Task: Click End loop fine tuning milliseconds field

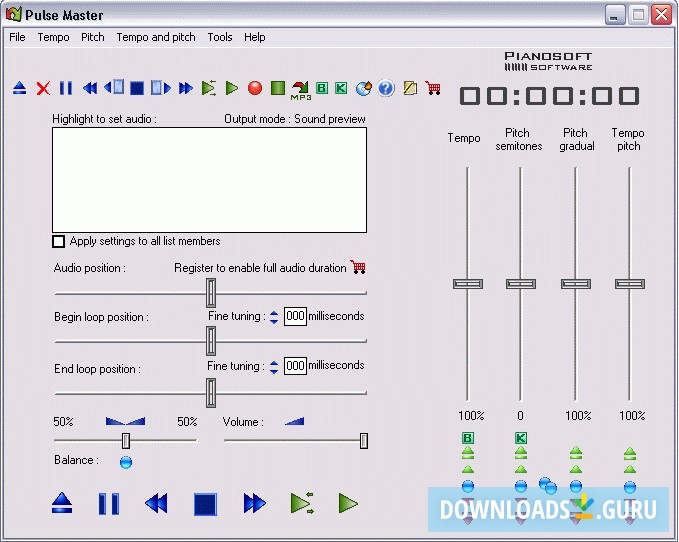Action: tap(295, 366)
